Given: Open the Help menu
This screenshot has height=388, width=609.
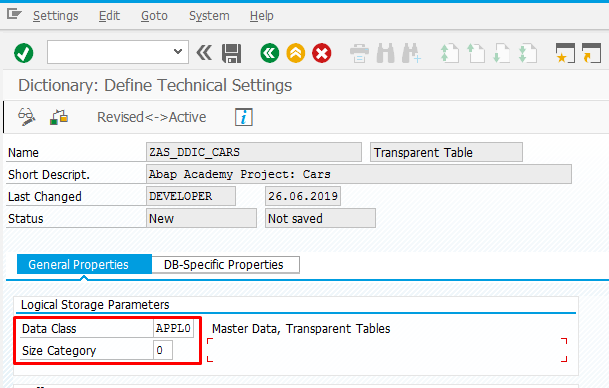Looking at the screenshot, I should 261,16.
